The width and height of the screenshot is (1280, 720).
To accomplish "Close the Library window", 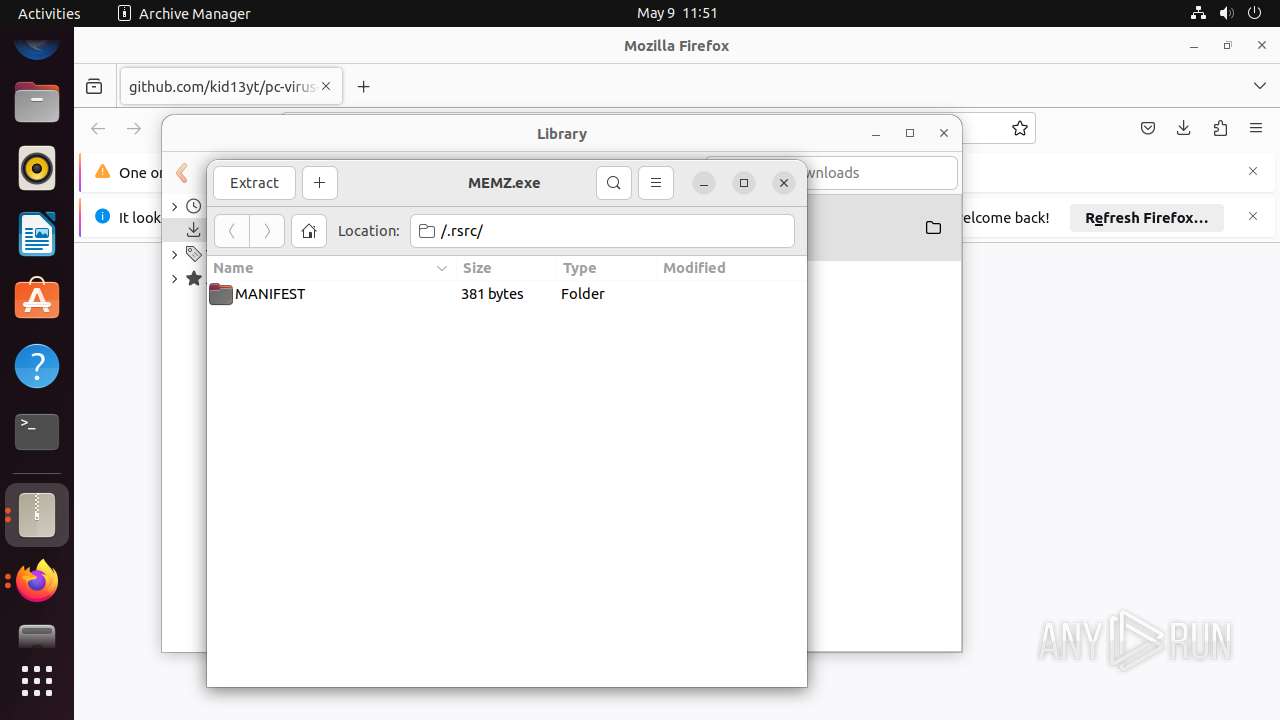I will [943, 133].
